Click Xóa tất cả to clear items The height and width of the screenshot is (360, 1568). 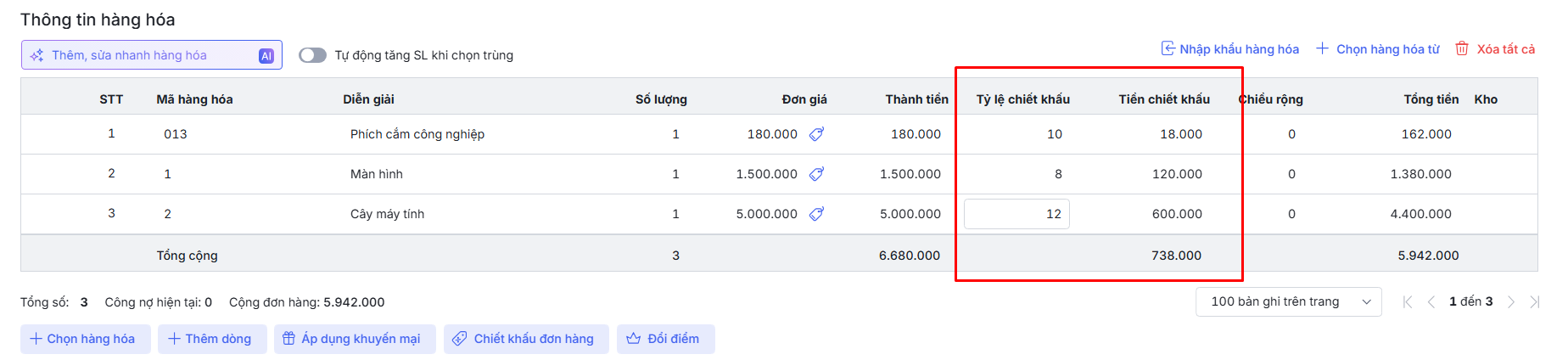1495,49
